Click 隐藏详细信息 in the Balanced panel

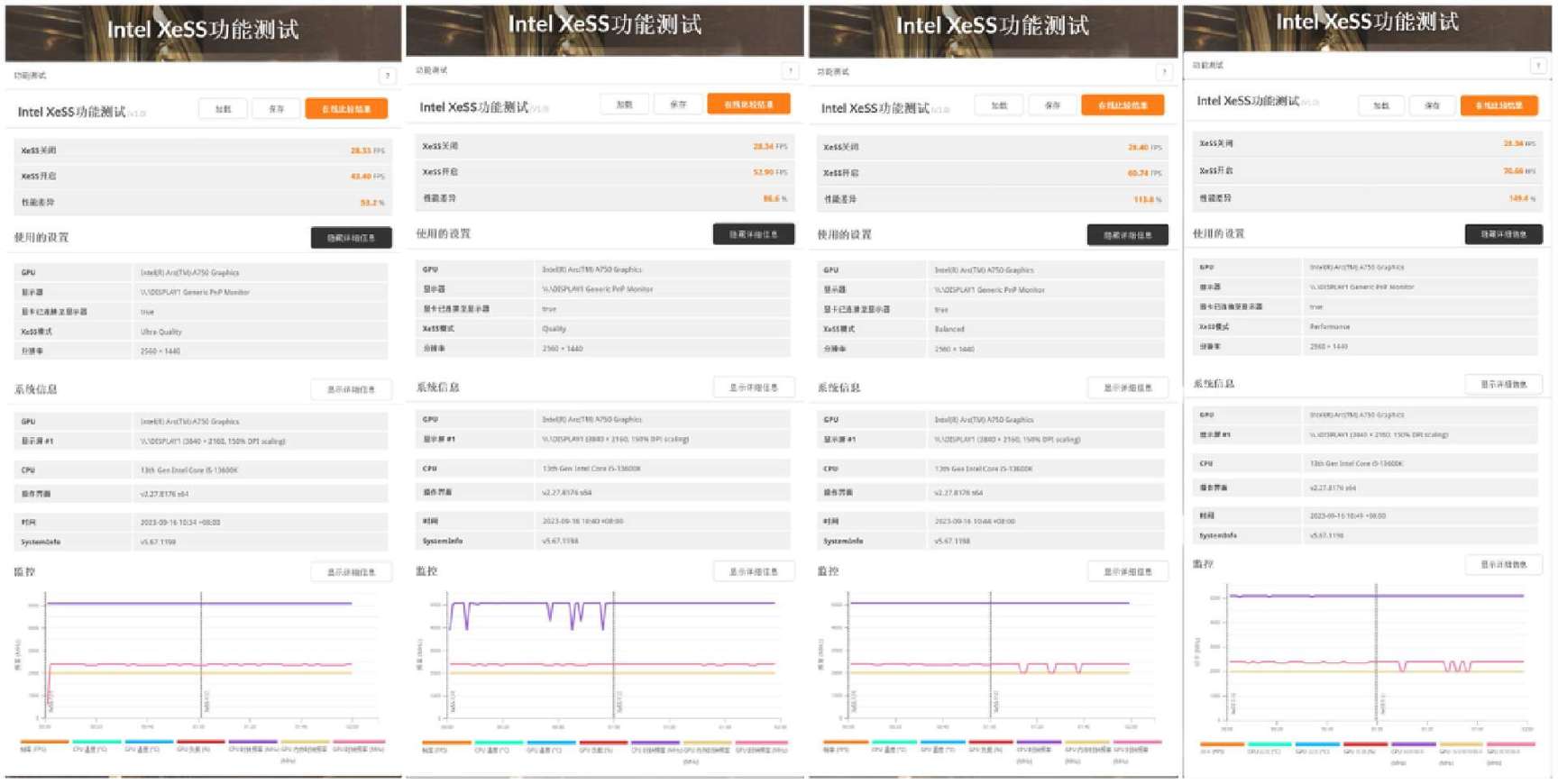pos(1127,235)
